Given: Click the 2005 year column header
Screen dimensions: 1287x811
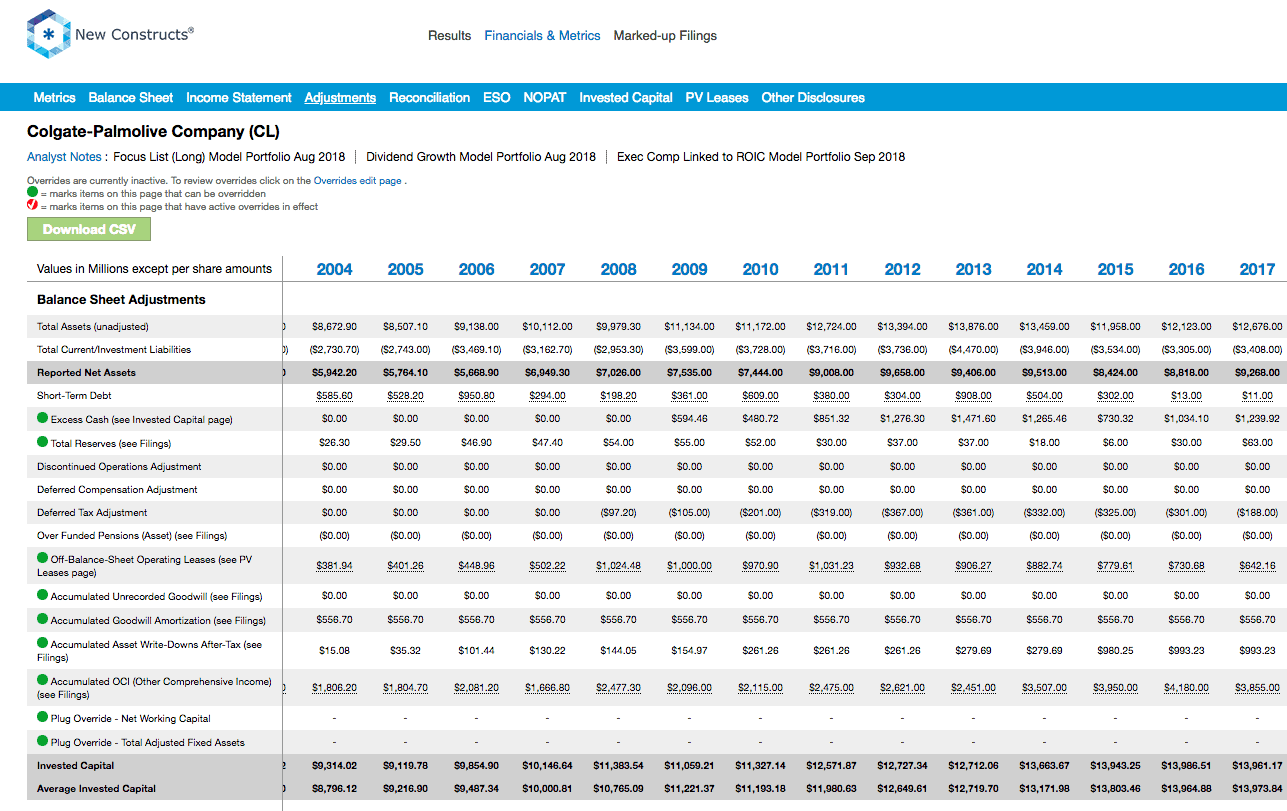Looking at the screenshot, I should [x=405, y=269].
